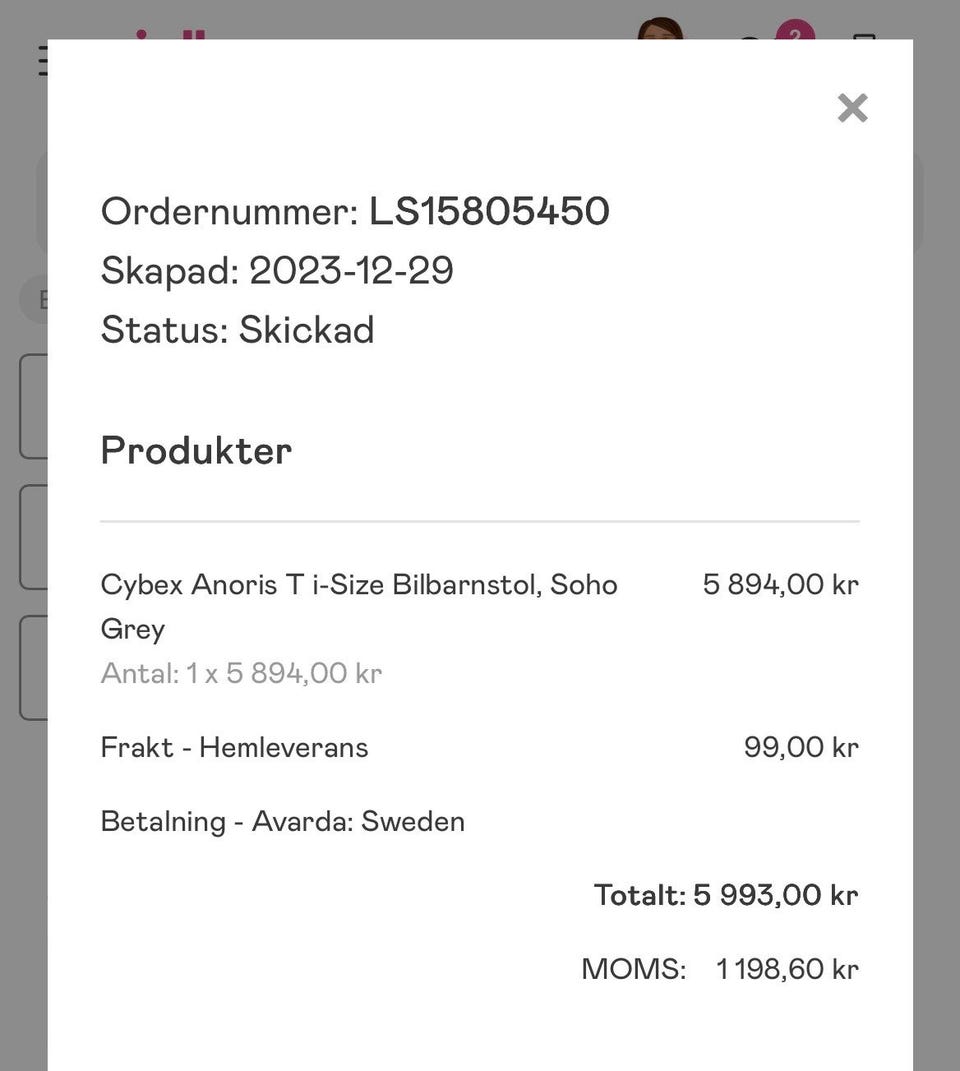Select order number LS15805450

(x=489, y=210)
